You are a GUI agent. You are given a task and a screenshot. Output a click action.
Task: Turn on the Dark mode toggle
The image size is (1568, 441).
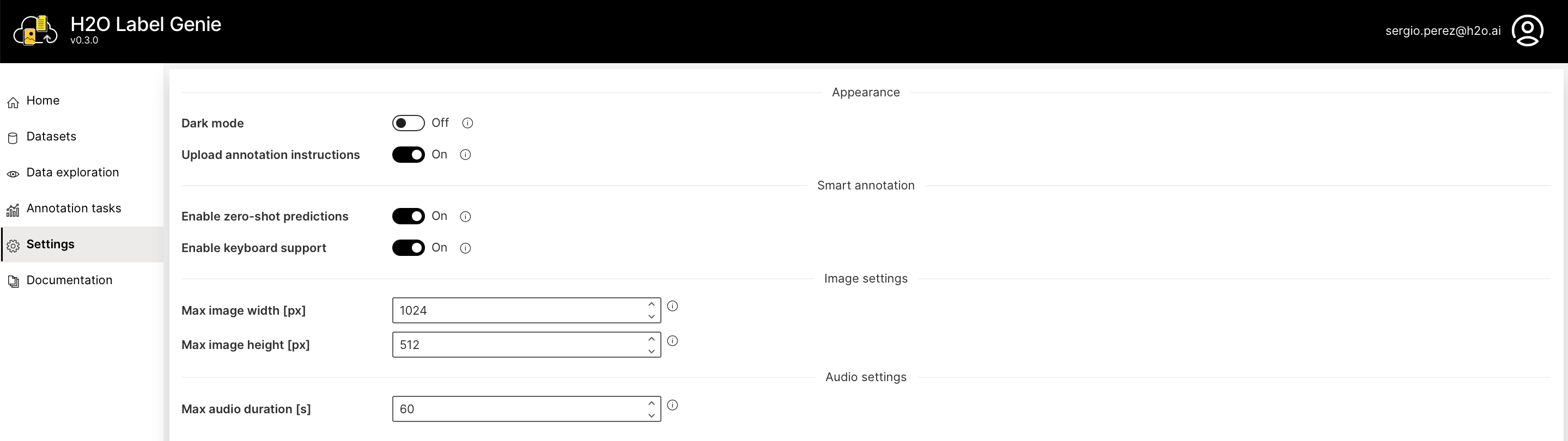click(408, 123)
